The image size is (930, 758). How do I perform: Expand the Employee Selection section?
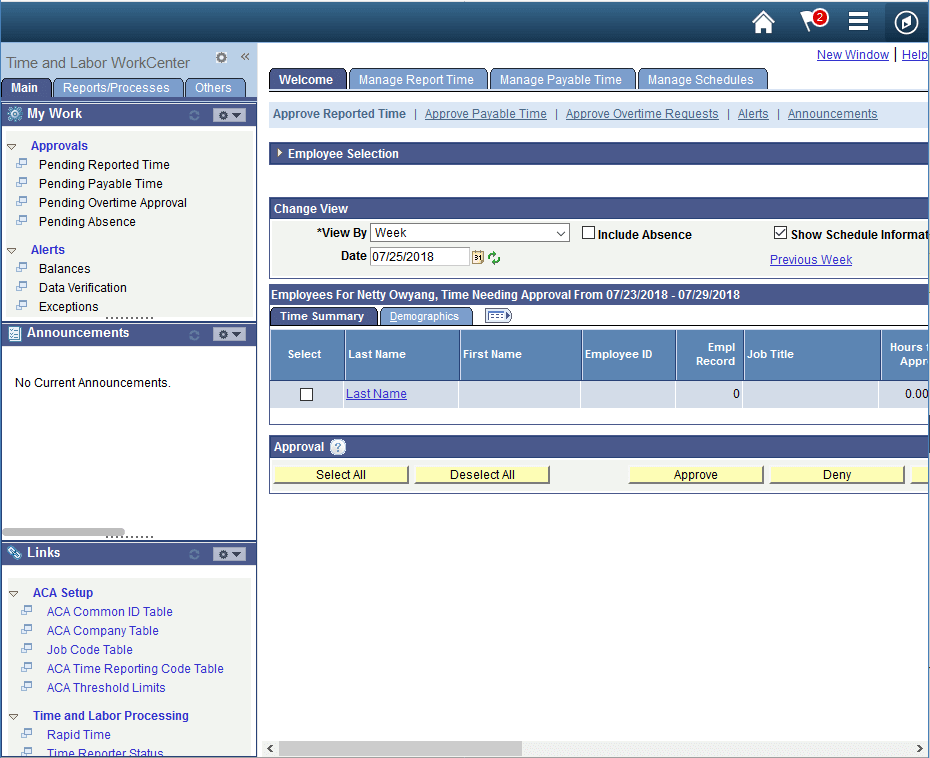point(280,153)
